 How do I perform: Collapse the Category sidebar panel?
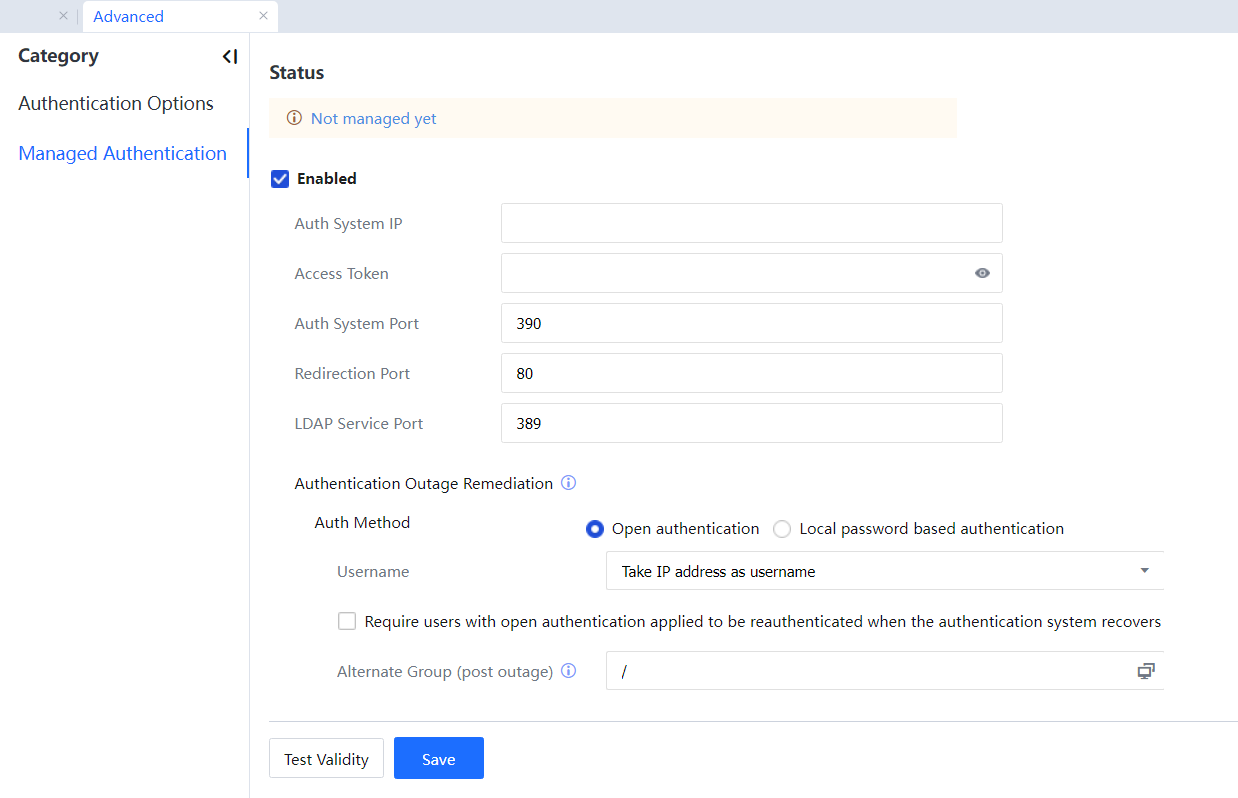pyautogui.click(x=230, y=57)
